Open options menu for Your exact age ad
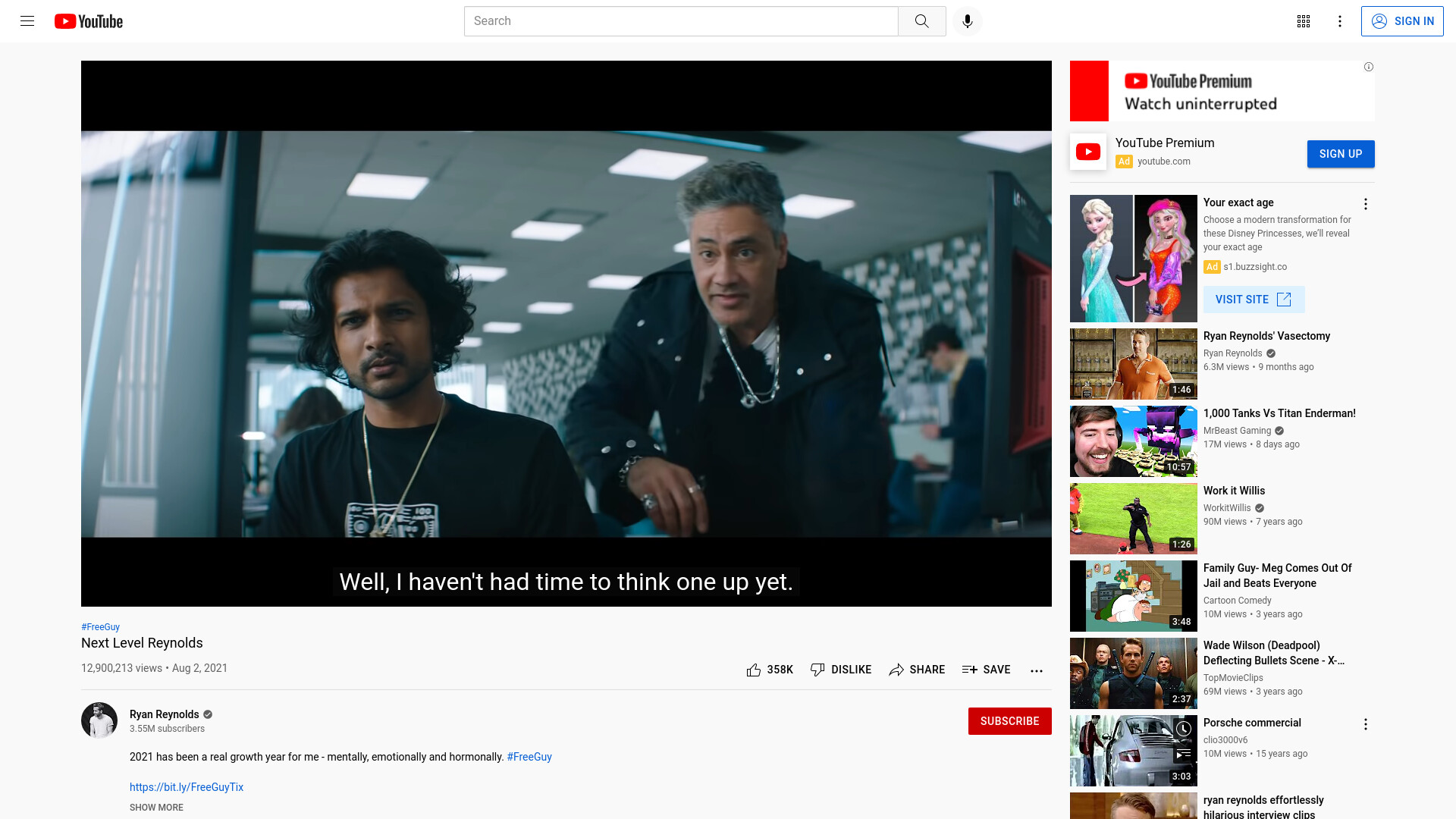 pos(1365,204)
